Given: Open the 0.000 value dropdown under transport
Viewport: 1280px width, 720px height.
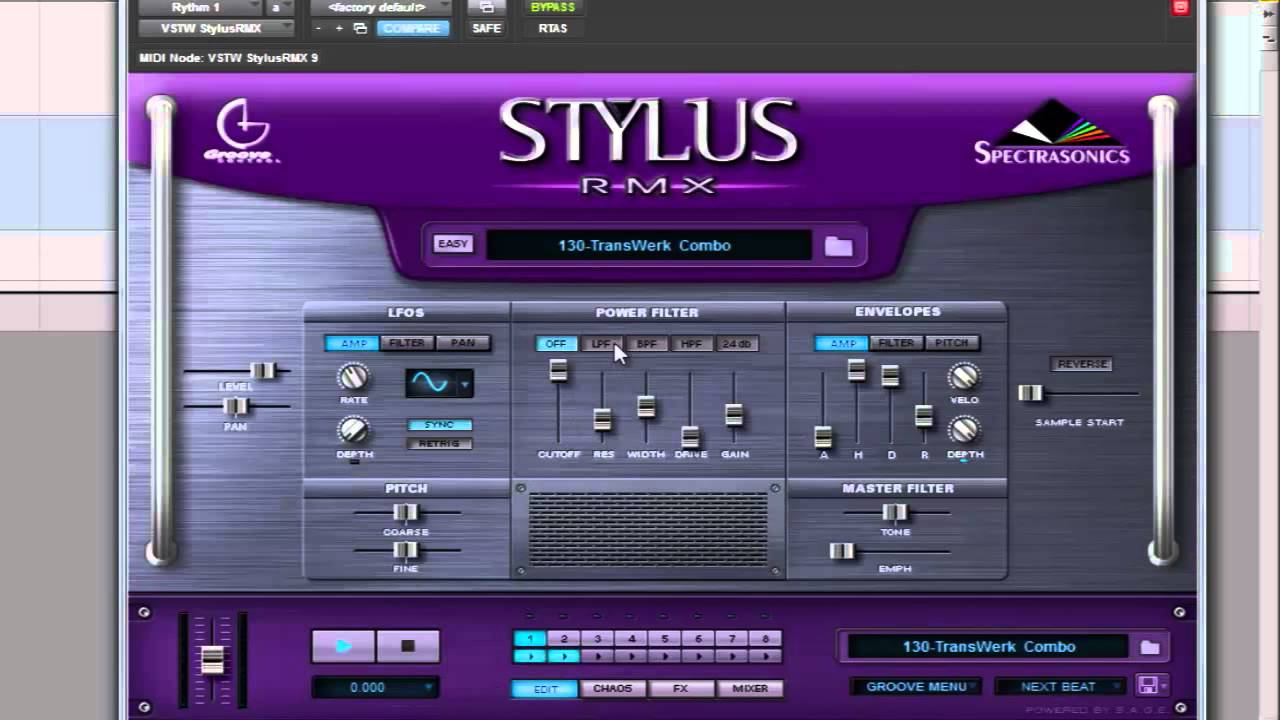Looking at the screenshot, I should (x=374, y=687).
